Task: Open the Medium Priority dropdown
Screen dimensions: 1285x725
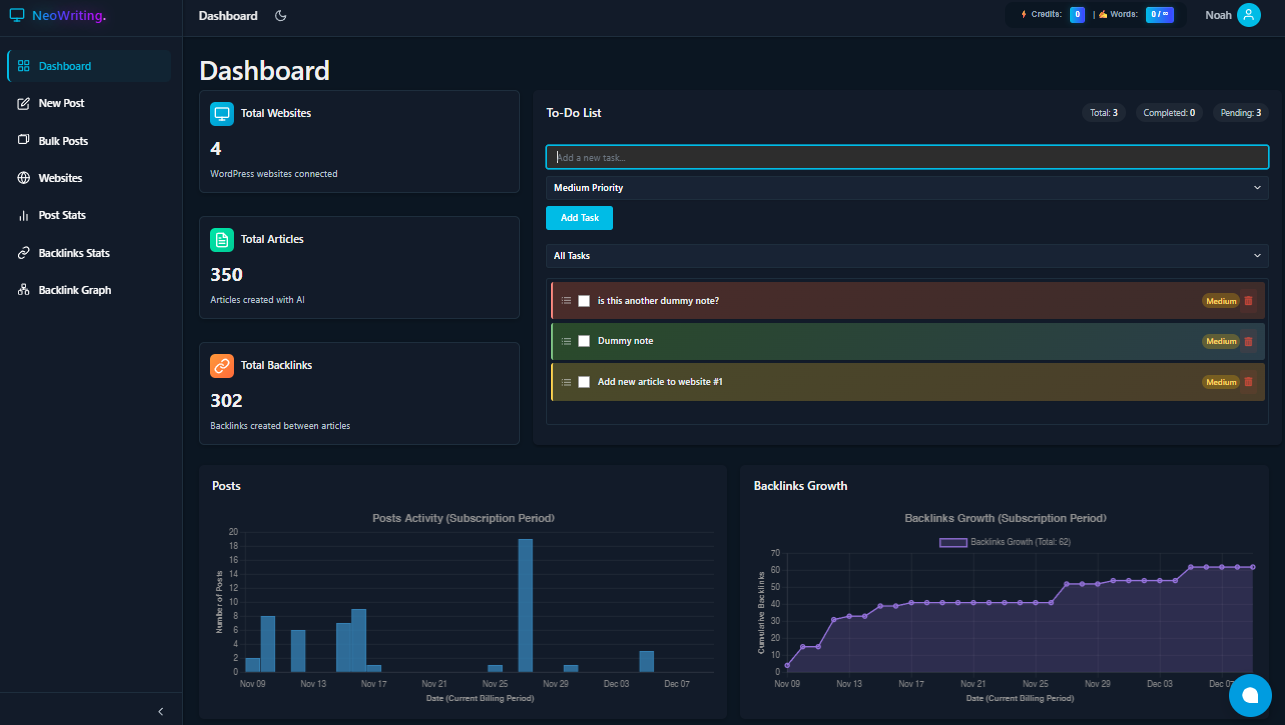Action: point(906,187)
